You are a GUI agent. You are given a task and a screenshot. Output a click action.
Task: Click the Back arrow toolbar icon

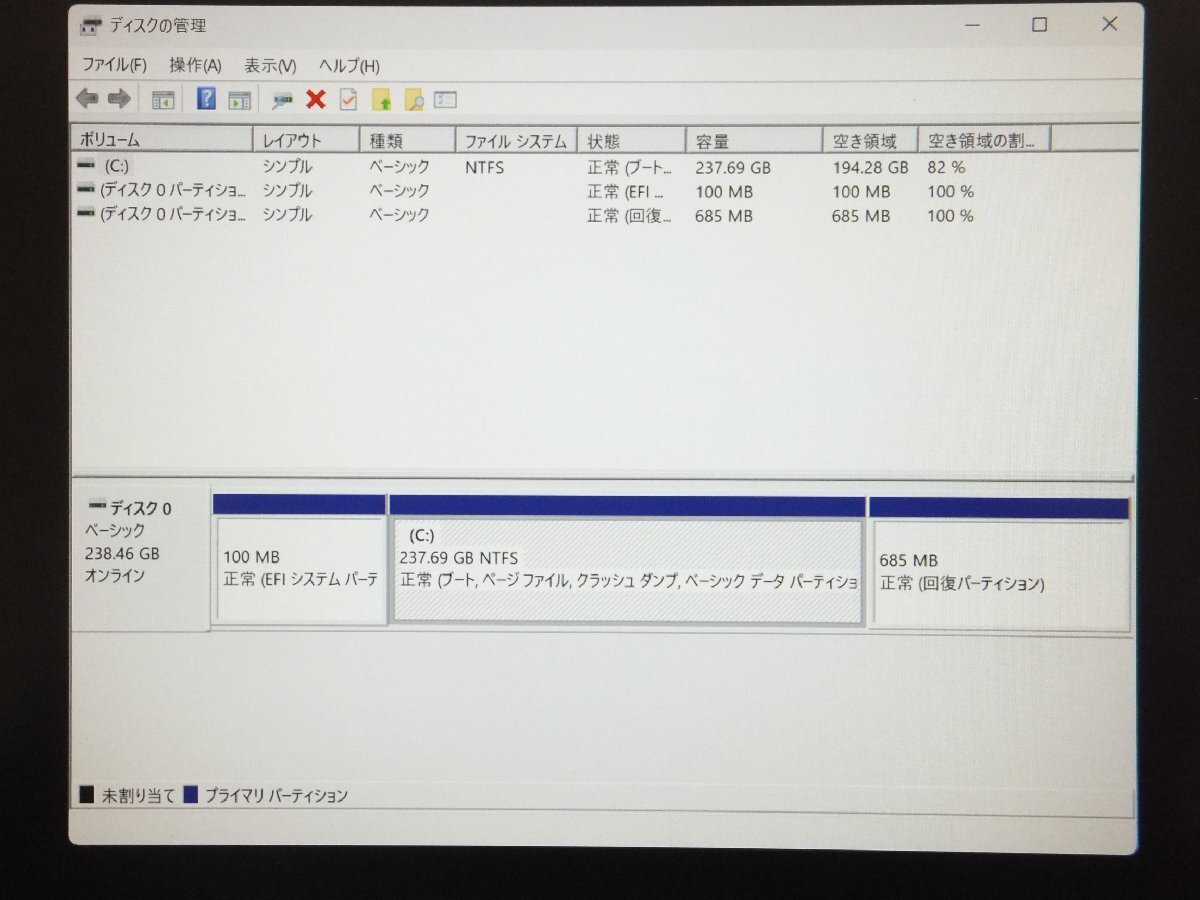click(x=87, y=99)
